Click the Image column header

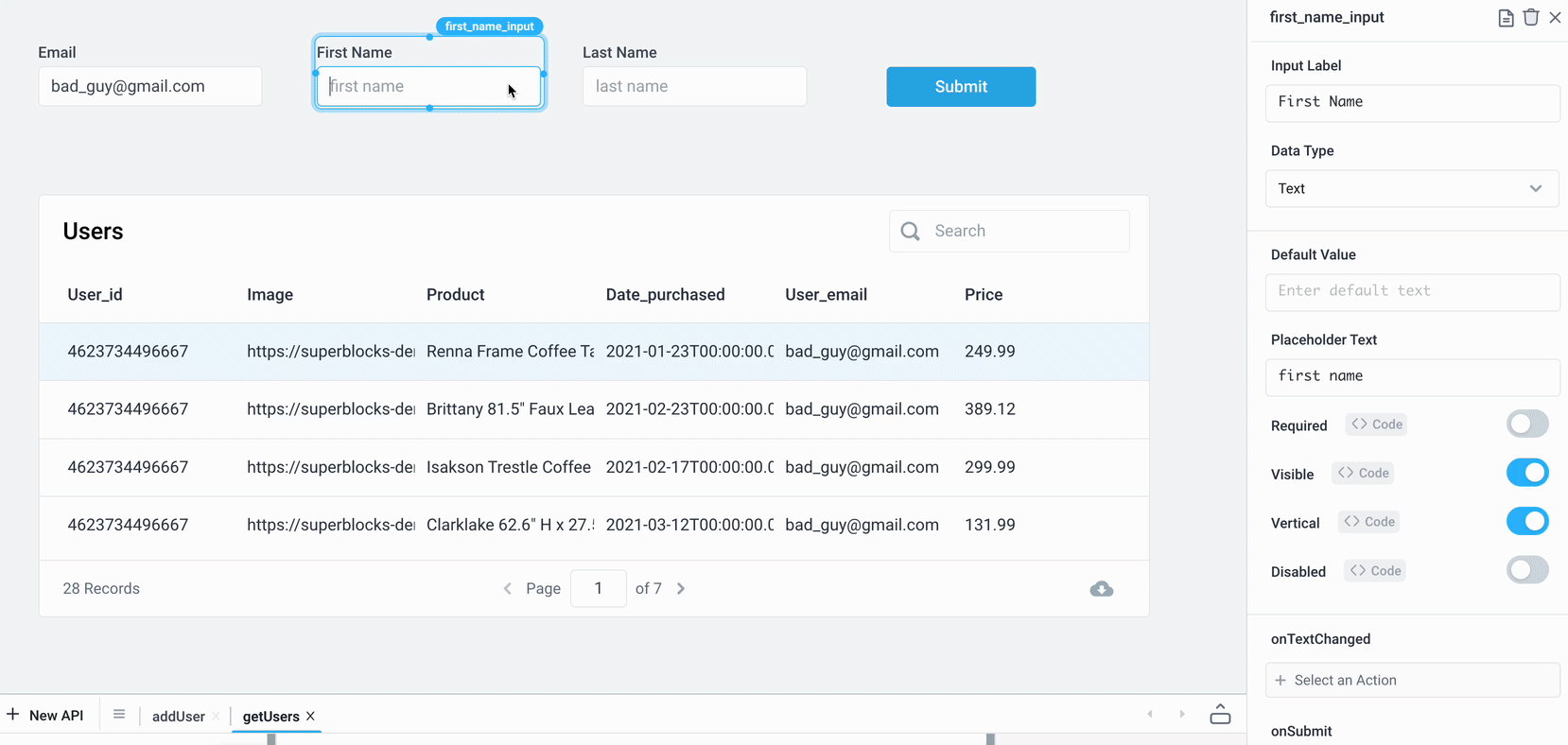(270, 295)
